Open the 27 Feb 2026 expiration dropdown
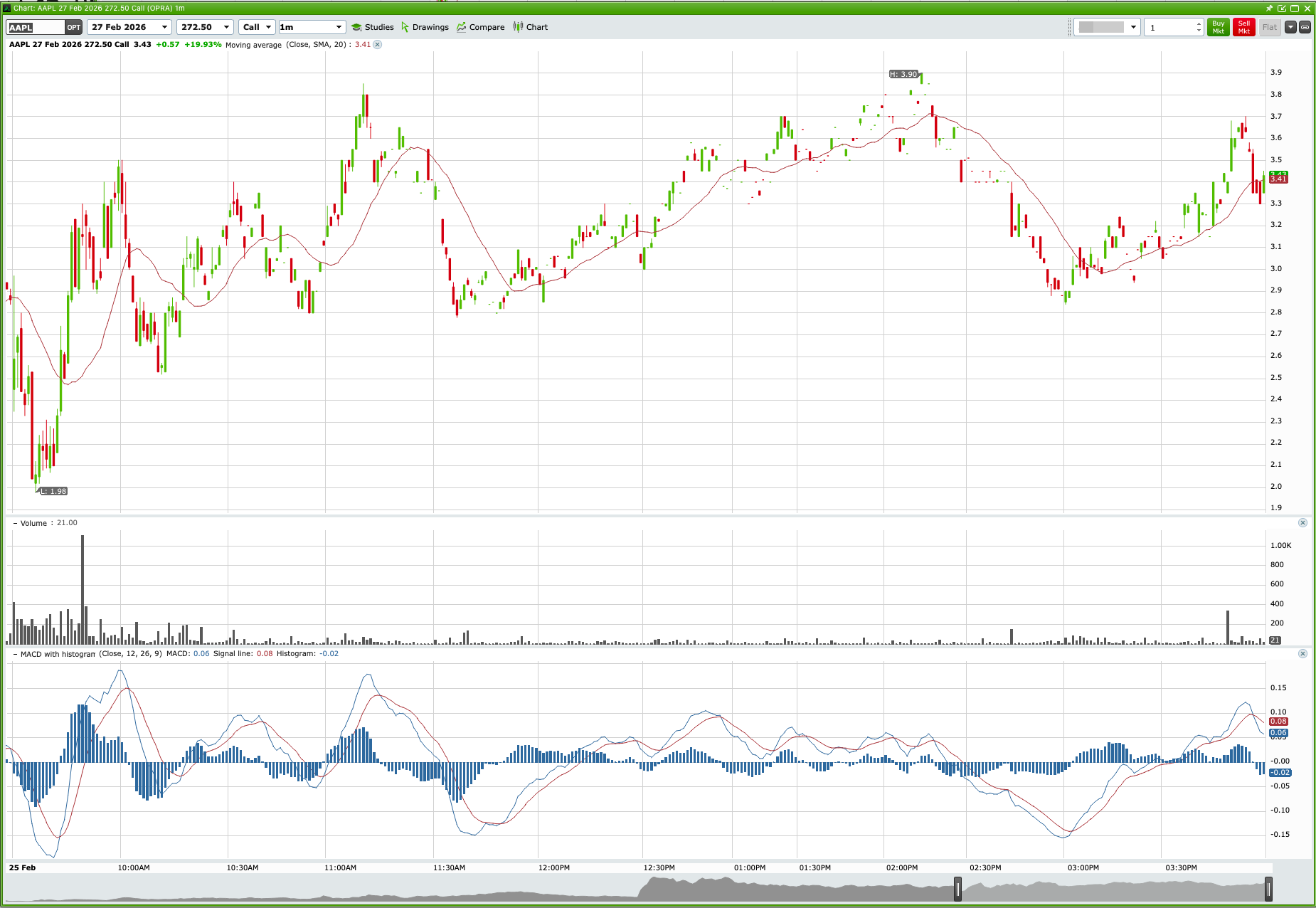The height and width of the screenshot is (908, 1316). pyautogui.click(x=165, y=27)
